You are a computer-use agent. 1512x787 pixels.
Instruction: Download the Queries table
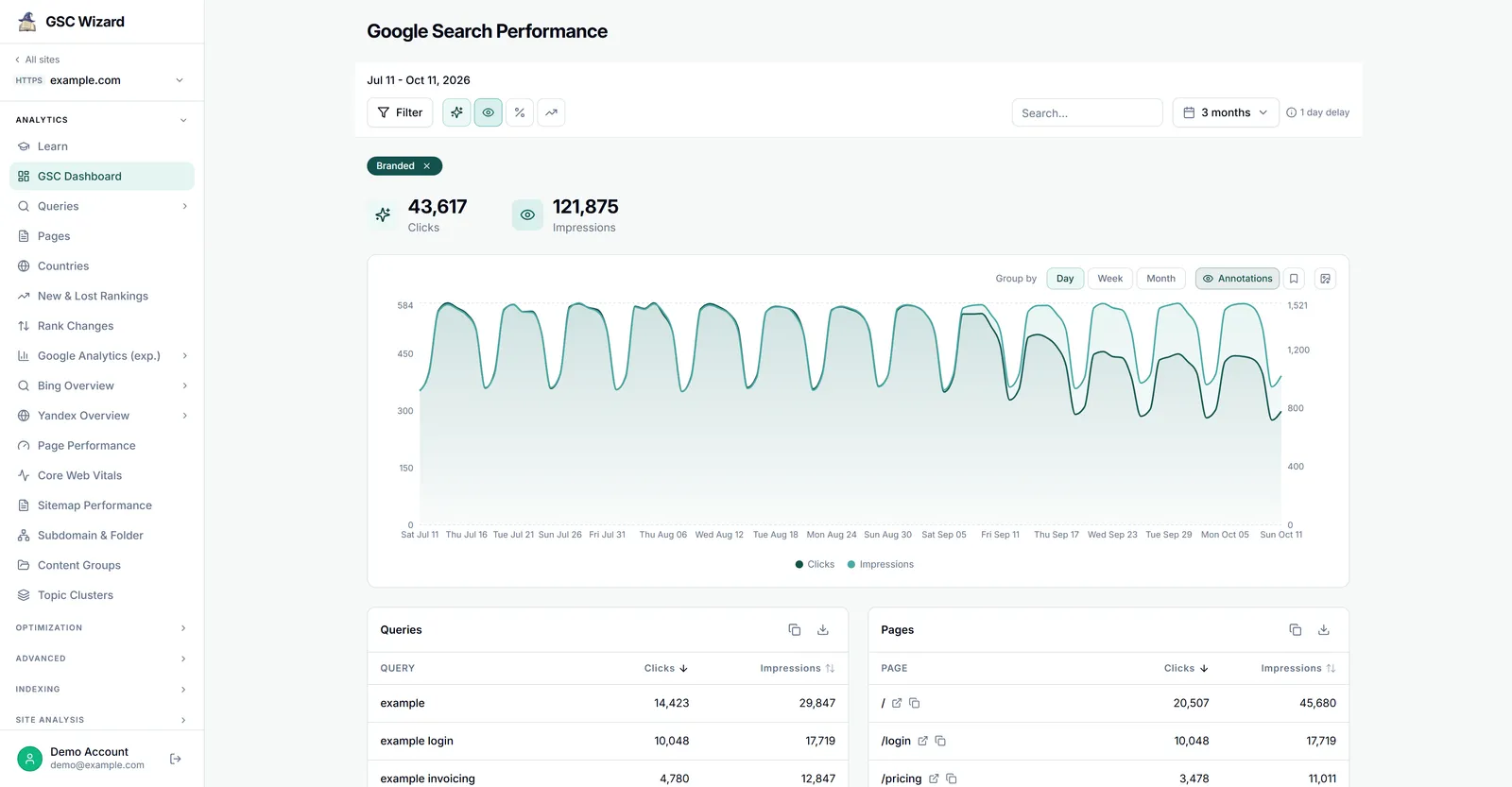tap(823, 630)
